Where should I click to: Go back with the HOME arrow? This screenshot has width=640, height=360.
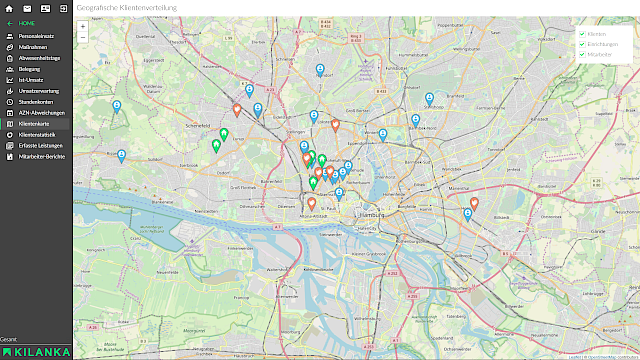(x=10, y=24)
